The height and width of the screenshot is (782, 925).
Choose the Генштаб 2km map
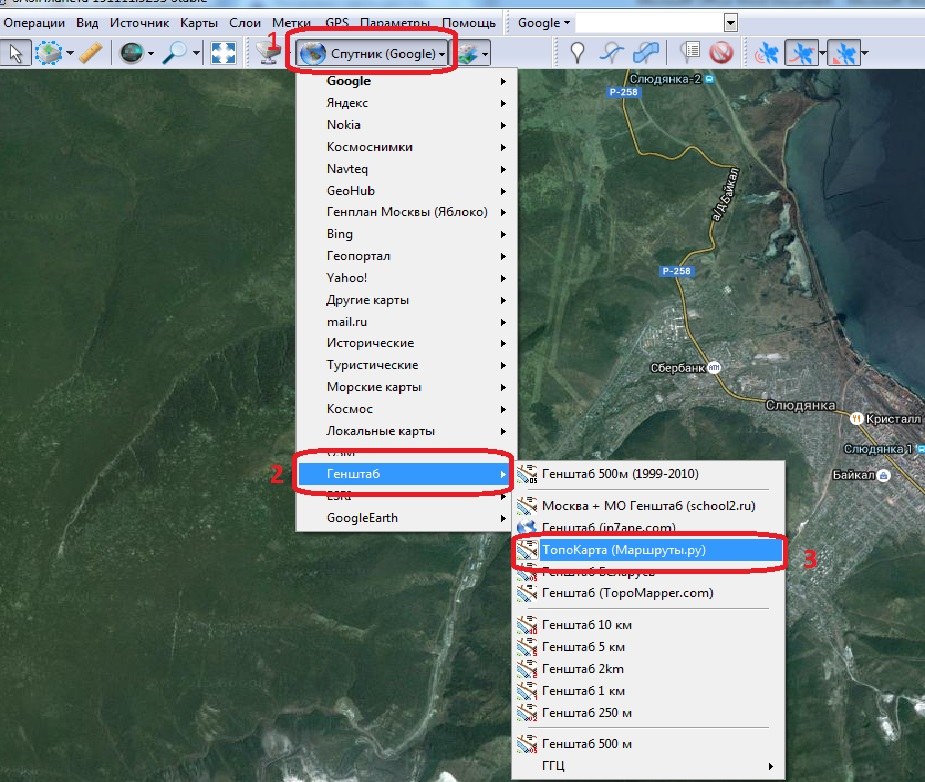click(648, 669)
